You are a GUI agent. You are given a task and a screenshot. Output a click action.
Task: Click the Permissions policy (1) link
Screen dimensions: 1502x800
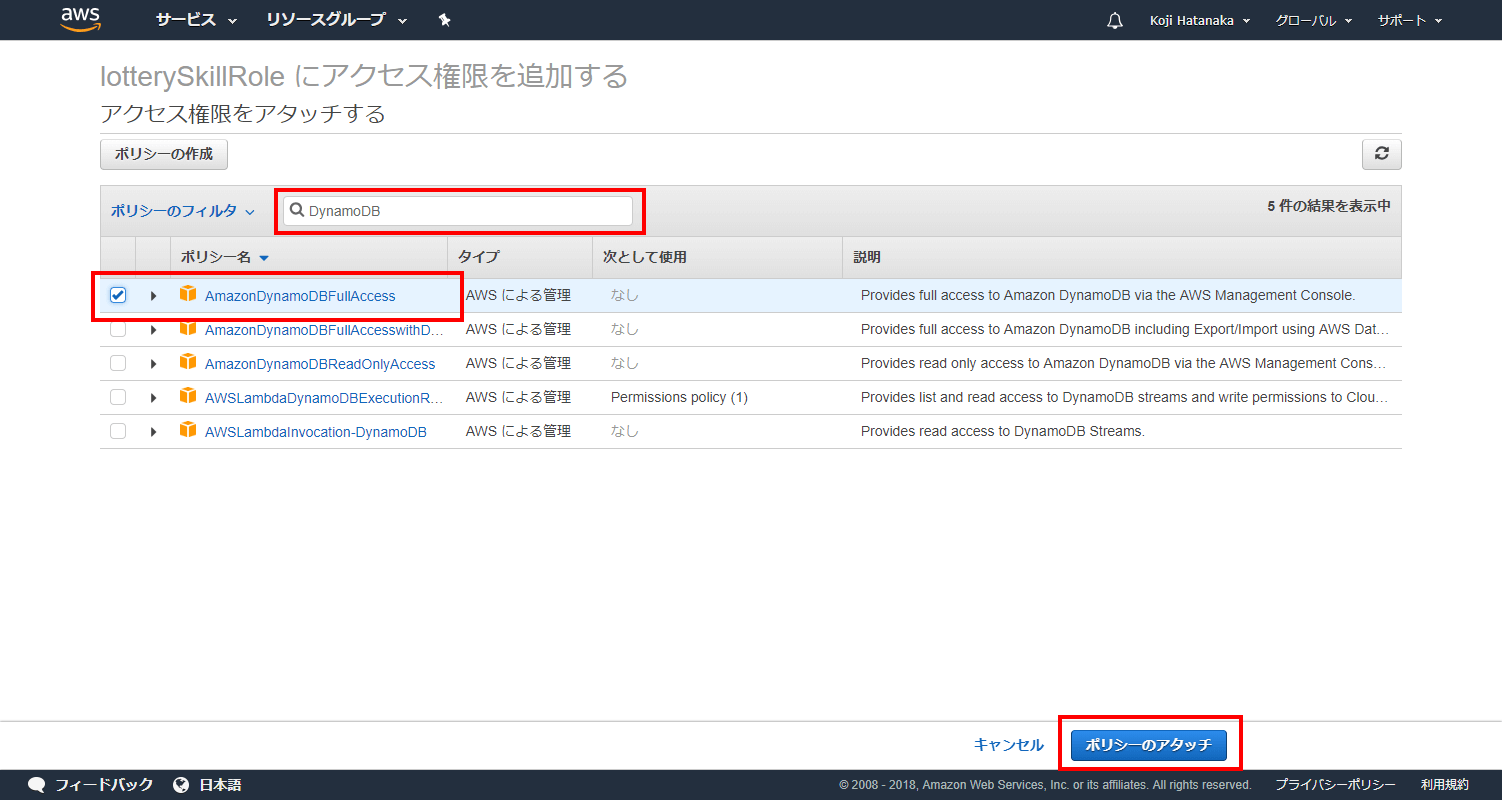tap(679, 397)
